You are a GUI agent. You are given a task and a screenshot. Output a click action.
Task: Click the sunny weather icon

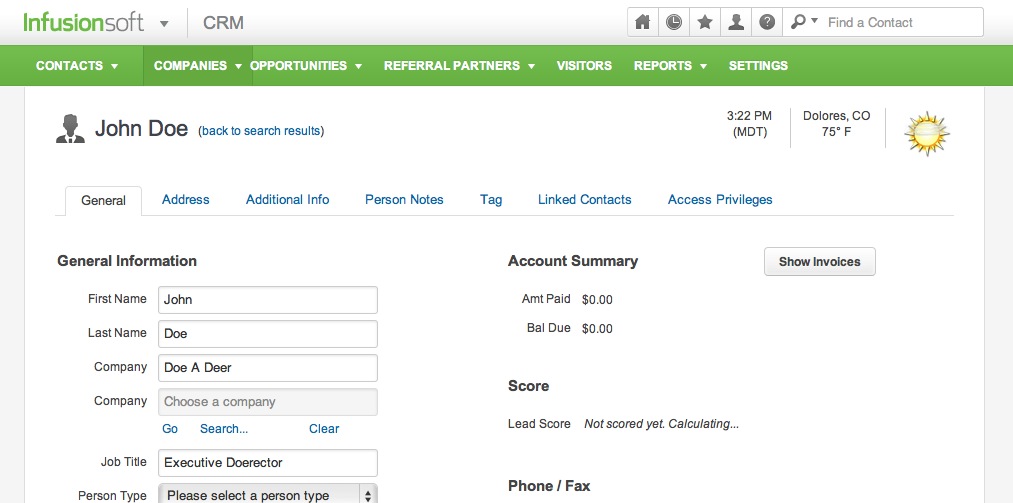click(x=926, y=133)
